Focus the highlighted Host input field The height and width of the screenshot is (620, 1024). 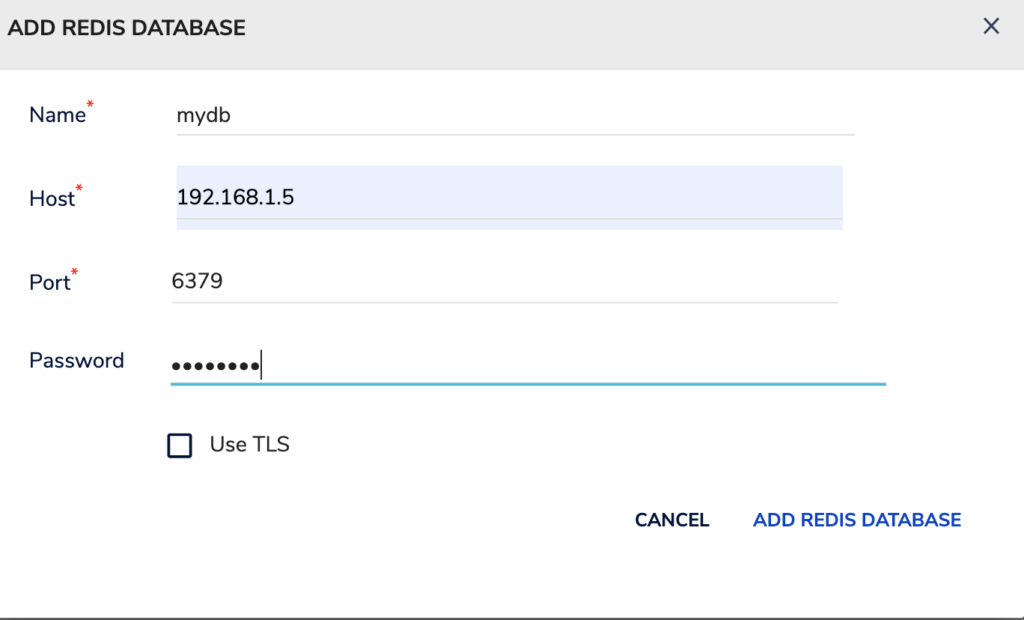point(509,197)
